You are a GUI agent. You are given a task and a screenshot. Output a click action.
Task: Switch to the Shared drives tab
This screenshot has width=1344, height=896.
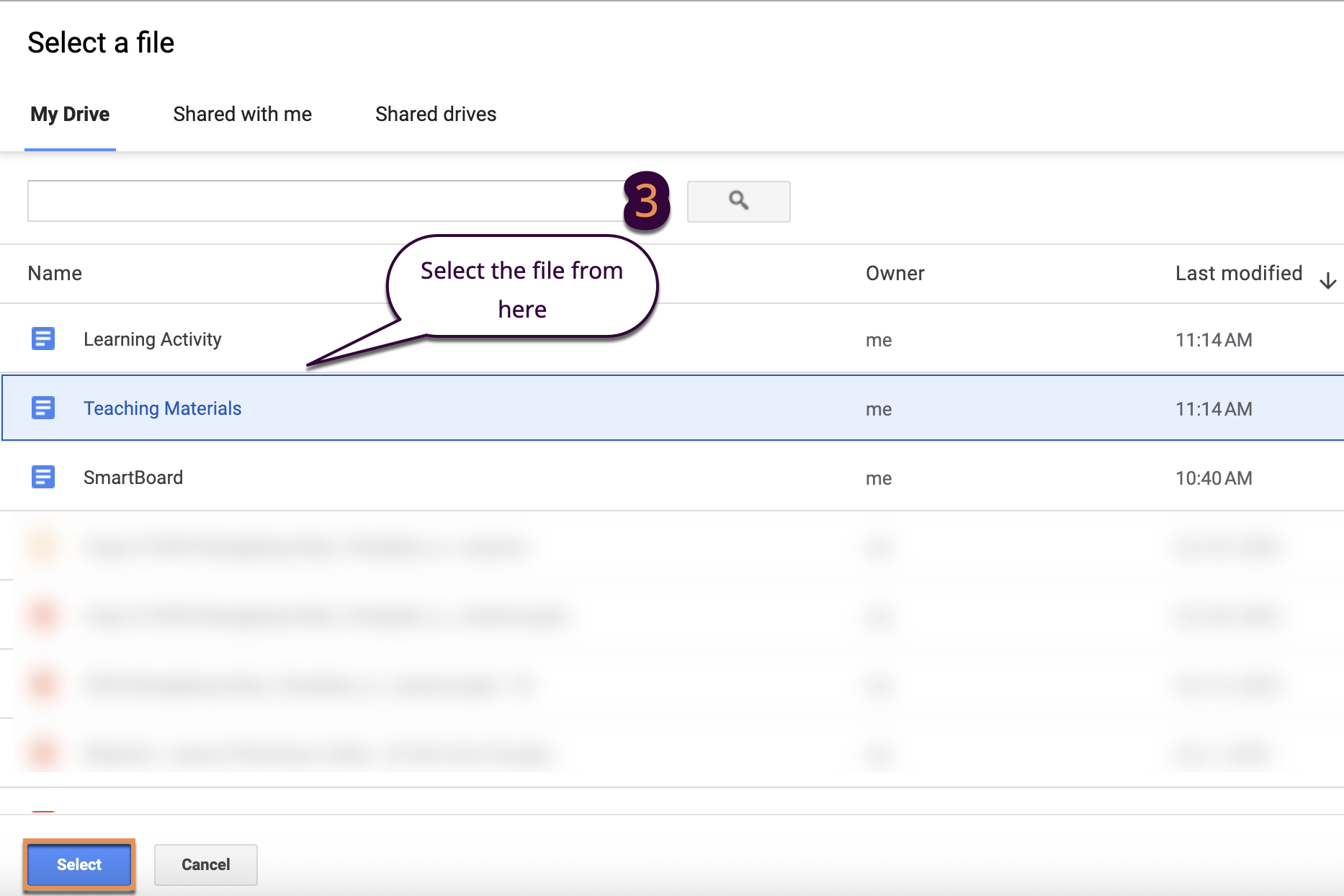pos(435,115)
